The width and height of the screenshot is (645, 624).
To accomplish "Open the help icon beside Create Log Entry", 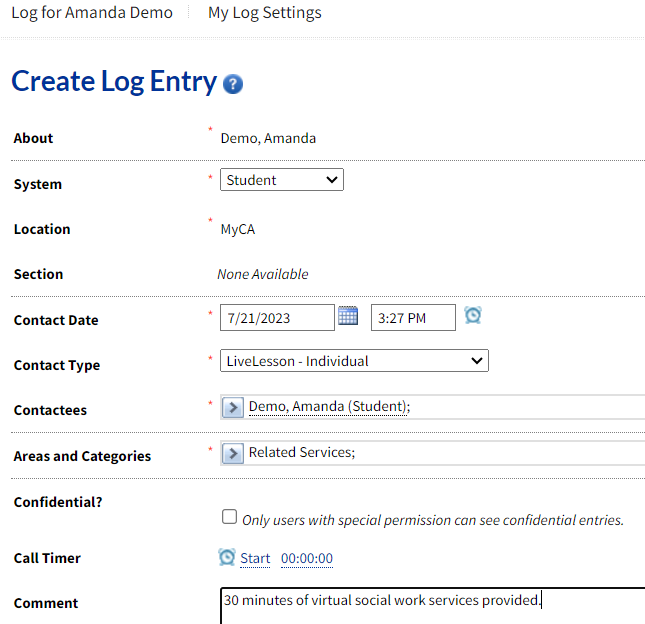I will tap(233, 84).
